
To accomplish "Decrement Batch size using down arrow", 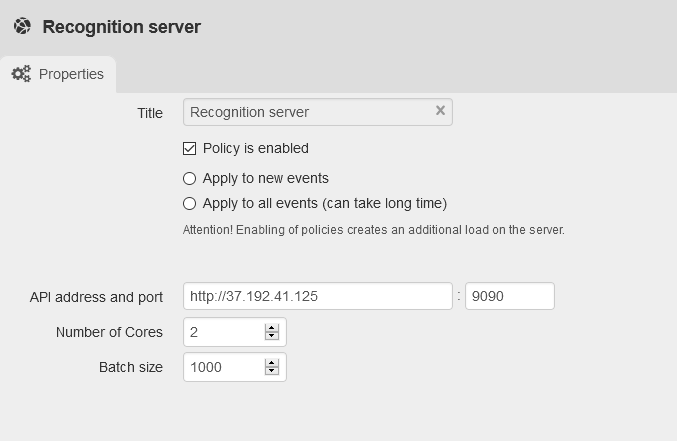I will pyautogui.click(x=271, y=372).
